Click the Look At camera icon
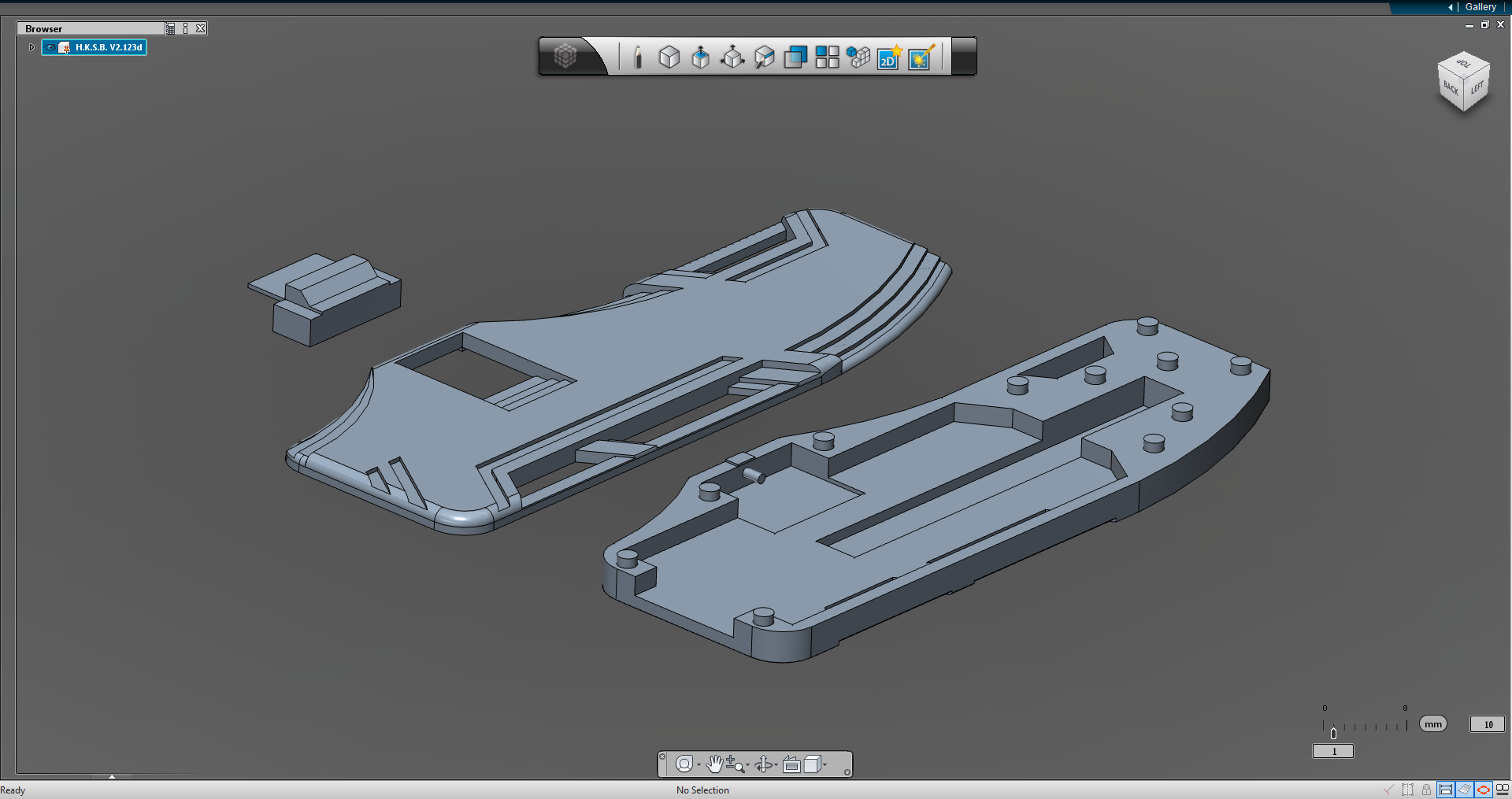The image size is (1512, 799). pyautogui.click(x=791, y=764)
